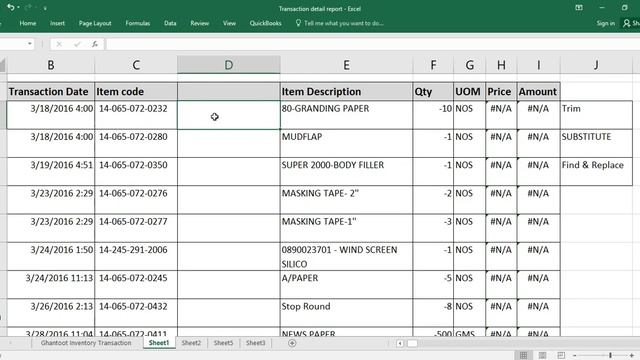
Task: Open the Data ribbon tab
Action: [170, 23]
